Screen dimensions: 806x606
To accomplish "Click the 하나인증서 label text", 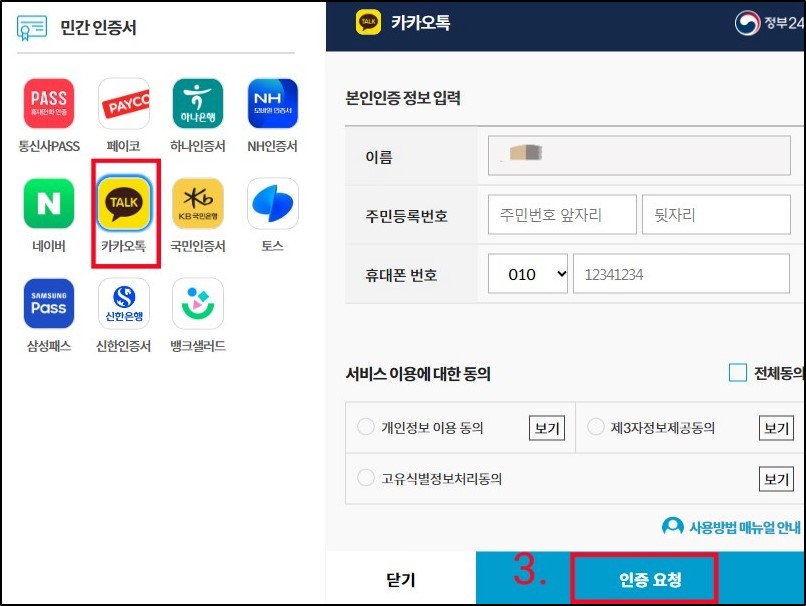I will pos(198,146).
